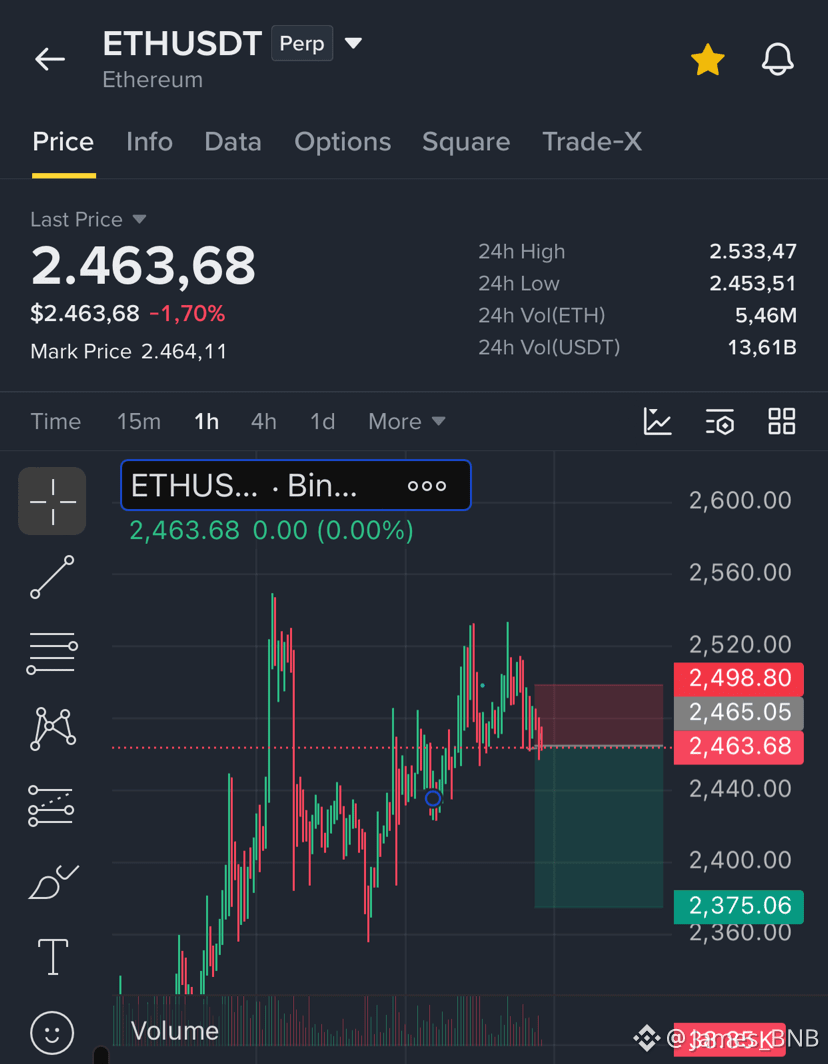828x1064 pixels.
Task: Open the grid layout icon
Action: [x=781, y=421]
